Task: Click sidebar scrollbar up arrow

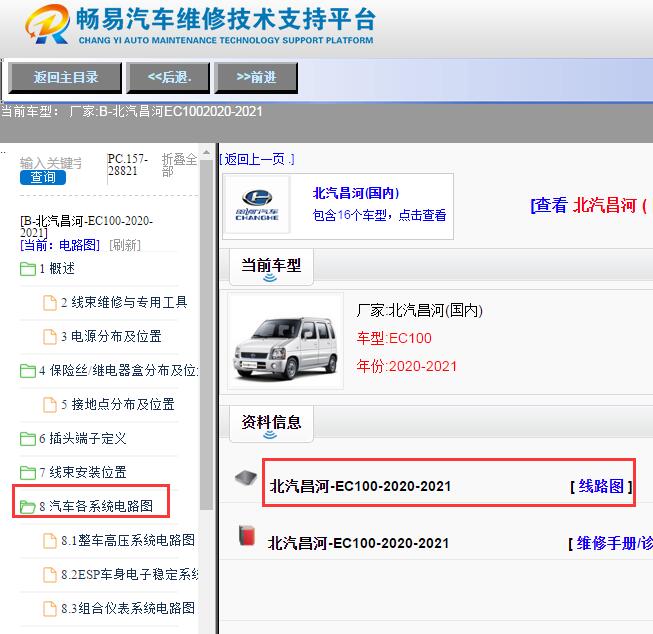Action: coord(206,152)
